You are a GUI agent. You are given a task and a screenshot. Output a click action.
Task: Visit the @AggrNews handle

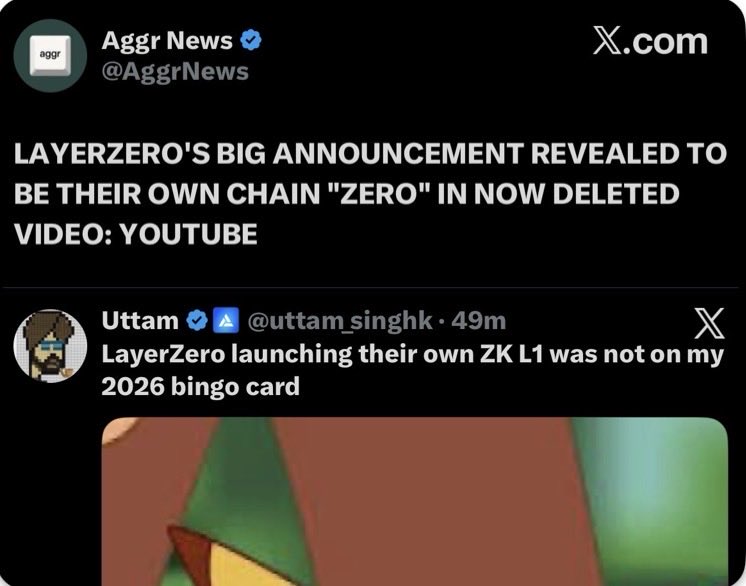(x=175, y=71)
